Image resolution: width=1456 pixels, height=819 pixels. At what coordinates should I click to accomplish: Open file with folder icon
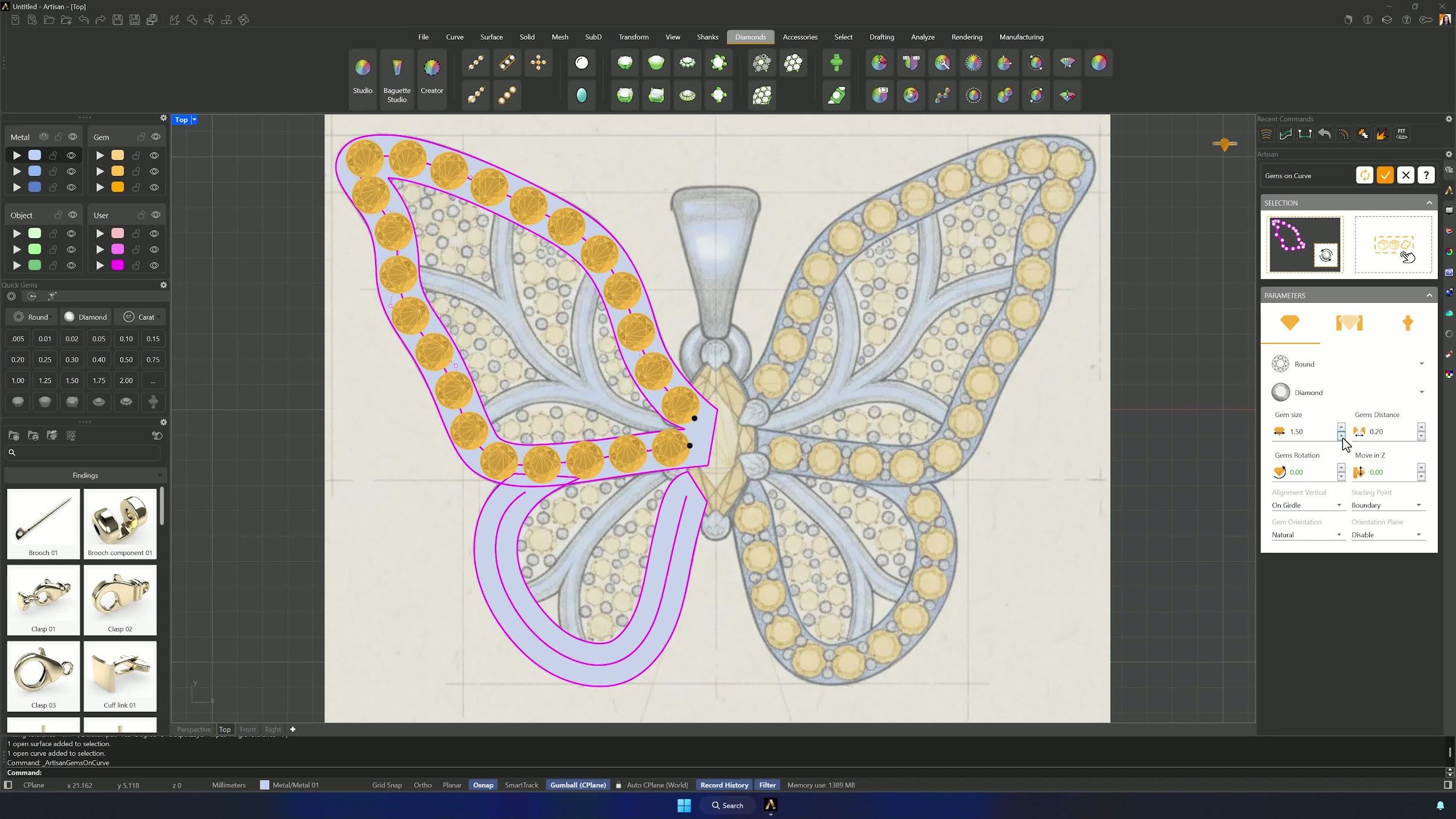pyautogui.click(x=49, y=20)
